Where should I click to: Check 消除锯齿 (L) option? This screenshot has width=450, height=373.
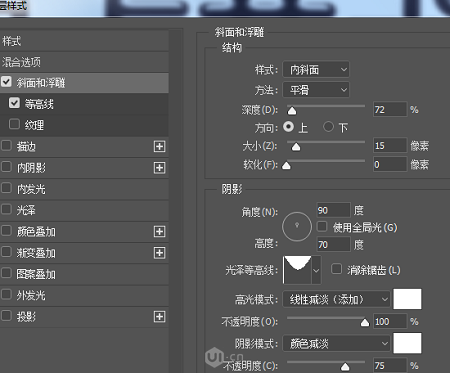[x=336, y=269]
